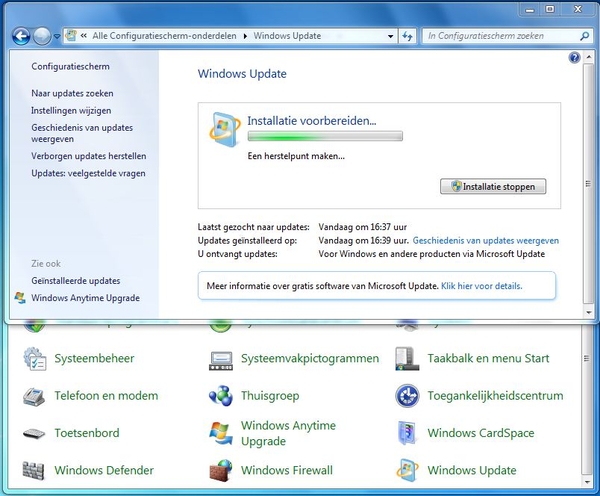Open 'Instellingen wijzigen' in sidebar

[x=71, y=111]
